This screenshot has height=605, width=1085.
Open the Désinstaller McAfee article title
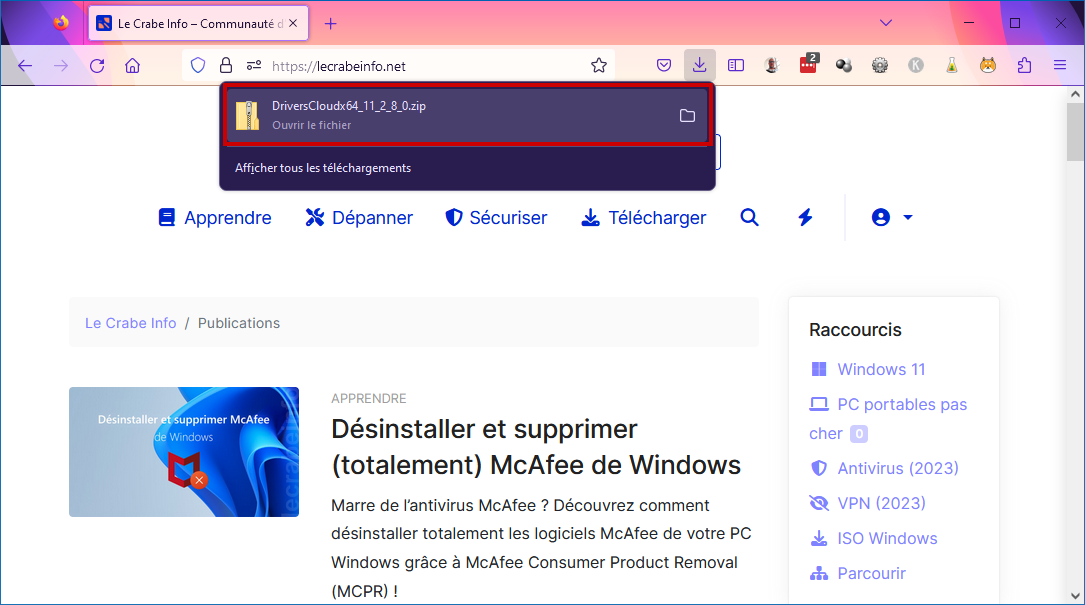[536, 447]
